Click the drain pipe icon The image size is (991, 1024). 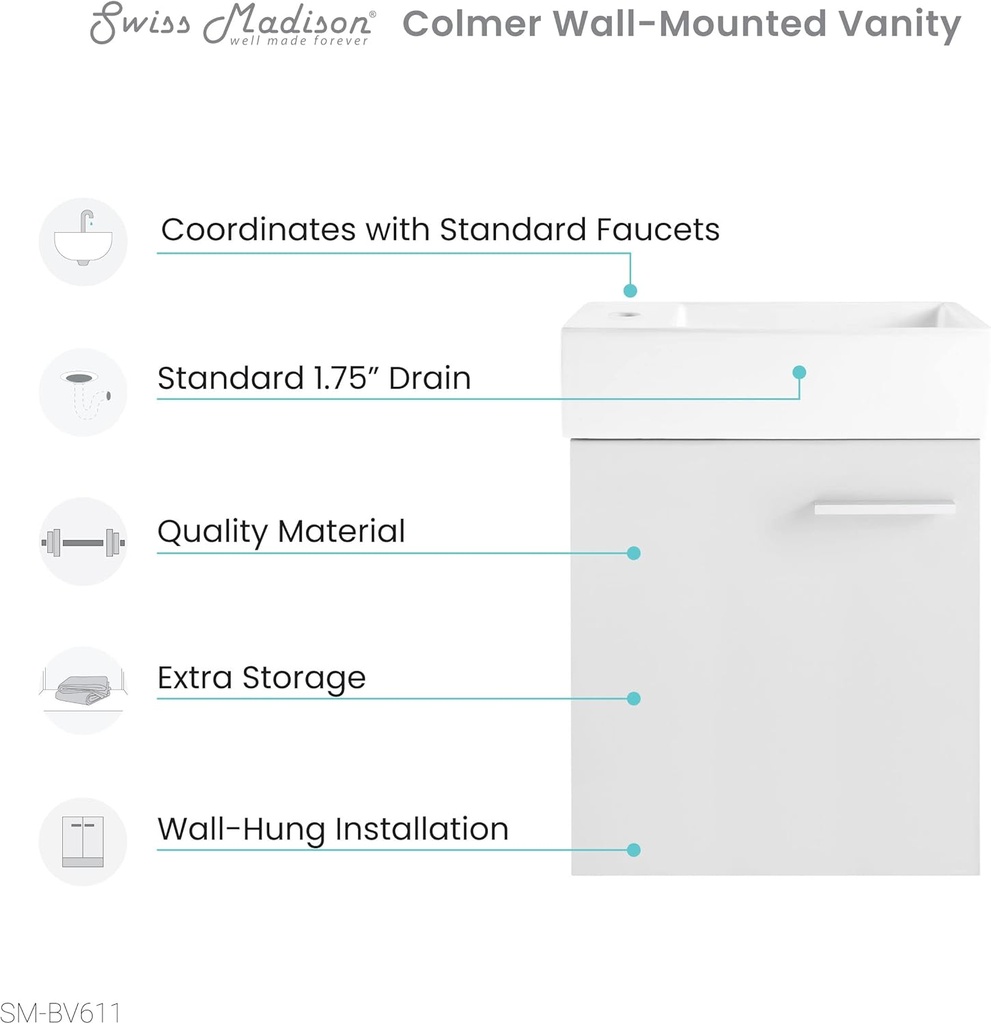point(83,391)
